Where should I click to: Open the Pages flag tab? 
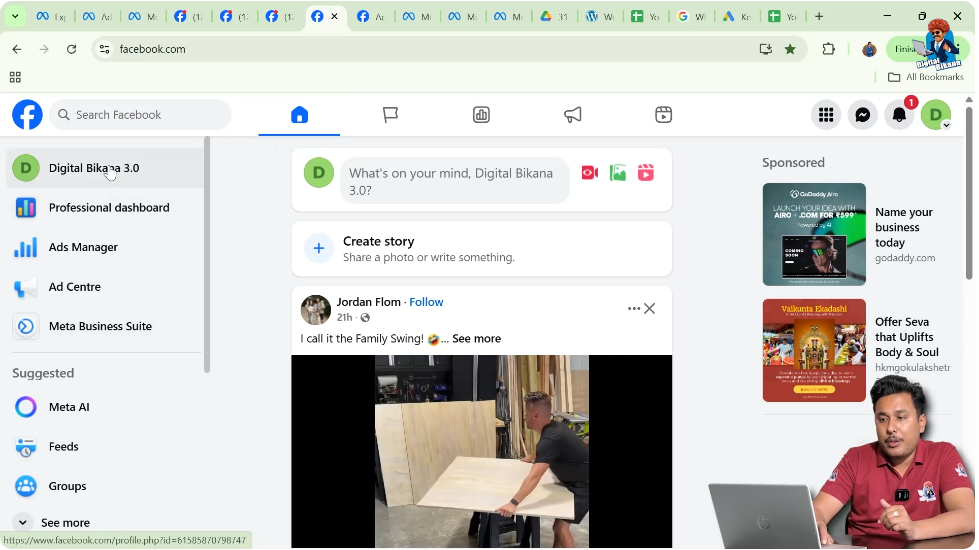coord(390,115)
